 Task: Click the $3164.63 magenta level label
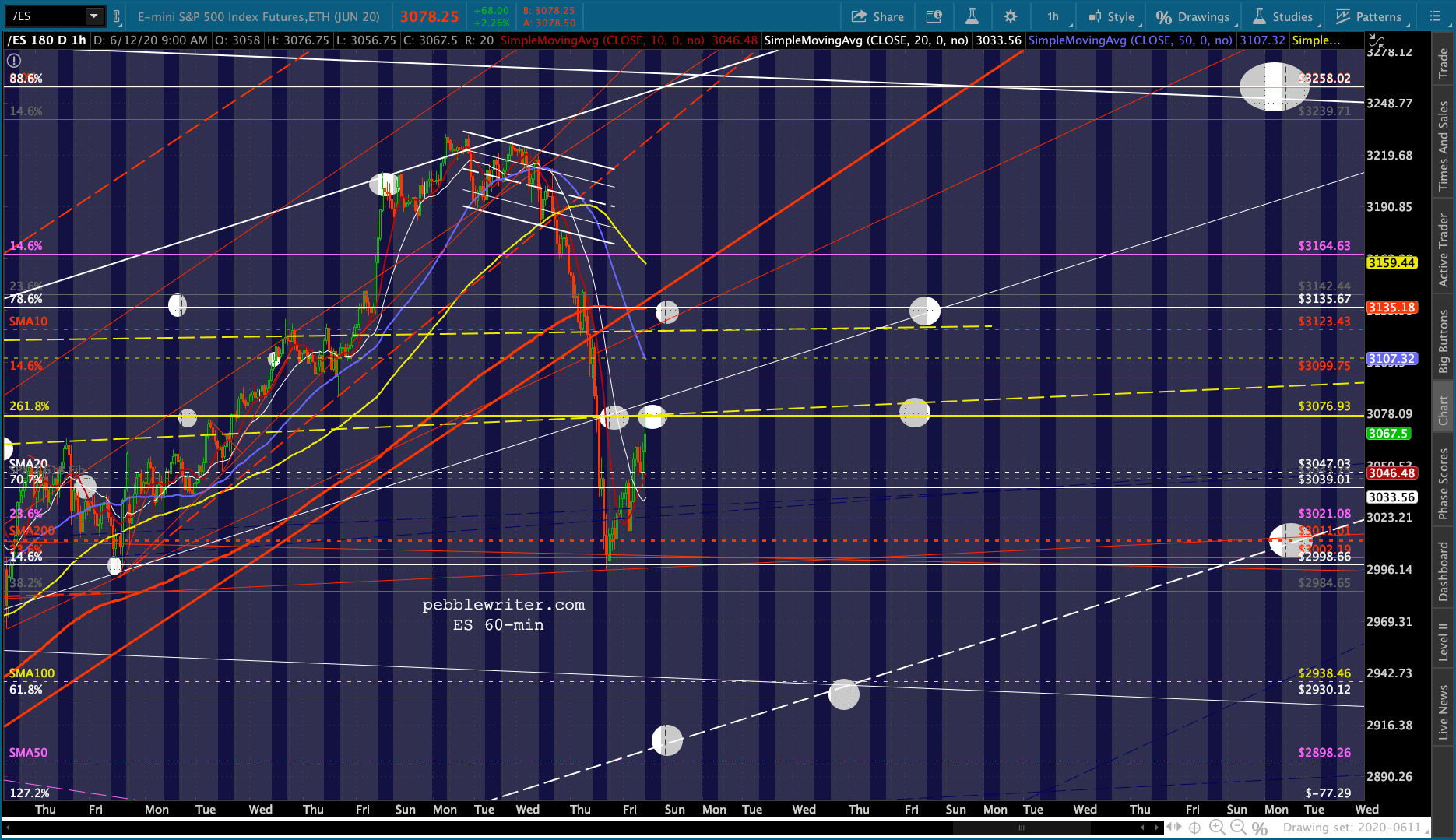click(x=1324, y=245)
